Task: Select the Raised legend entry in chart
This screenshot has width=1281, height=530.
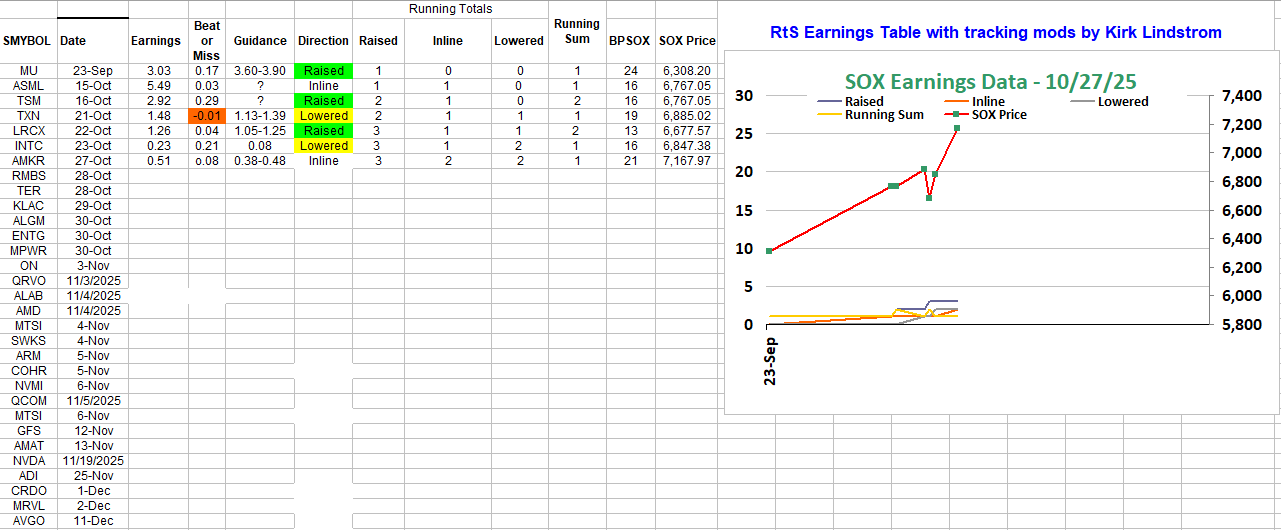Action: point(864,101)
